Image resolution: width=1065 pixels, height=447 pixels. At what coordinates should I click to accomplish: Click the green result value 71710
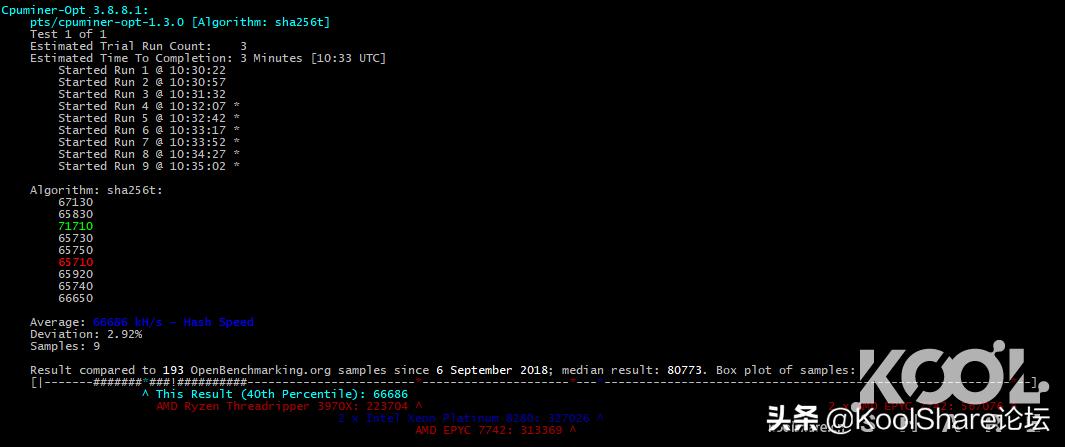tap(75, 226)
